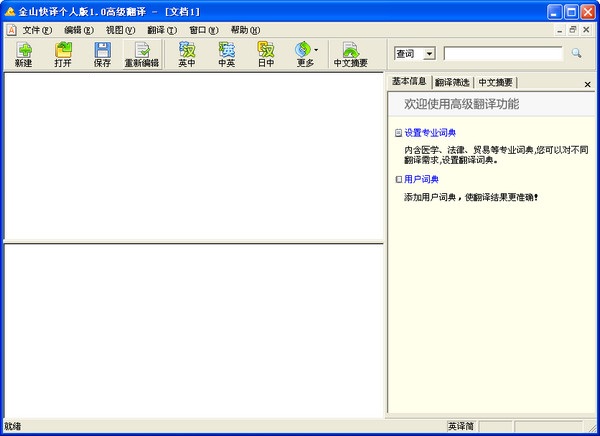This screenshot has height=436, width=600.
Task: Click the 中文摘要 summary toolbar icon
Action: 351,55
